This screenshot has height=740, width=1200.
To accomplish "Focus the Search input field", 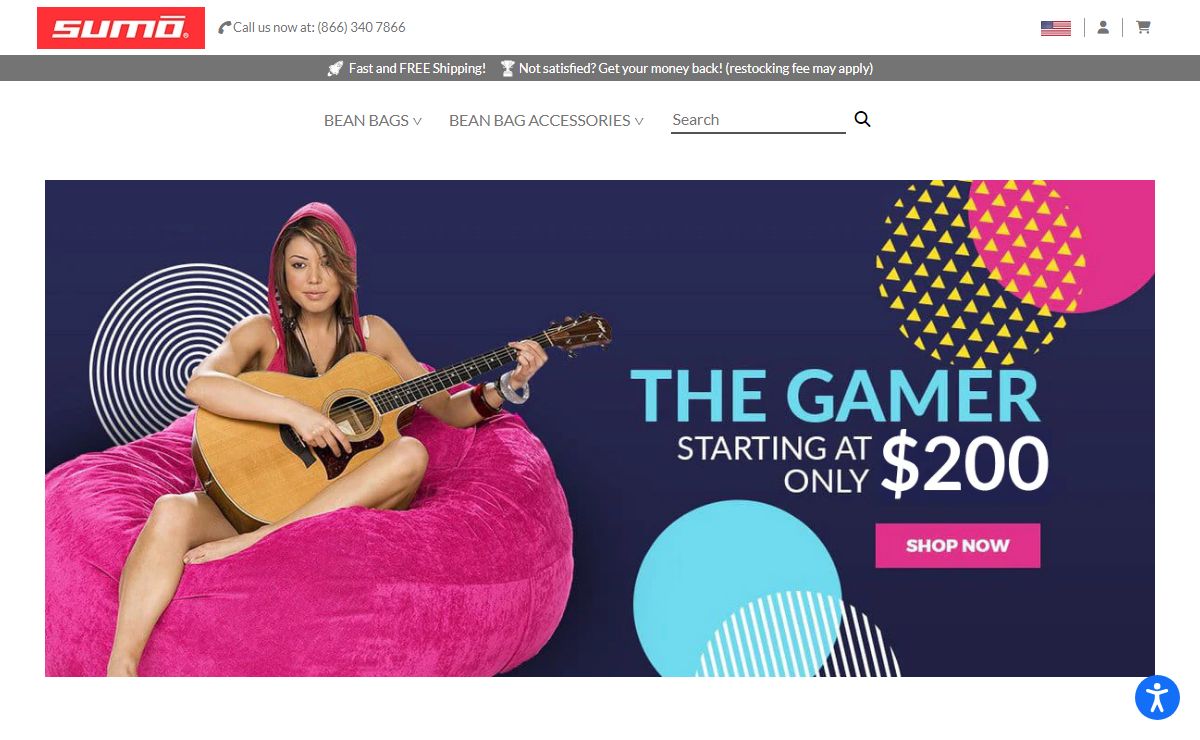I will 758,120.
